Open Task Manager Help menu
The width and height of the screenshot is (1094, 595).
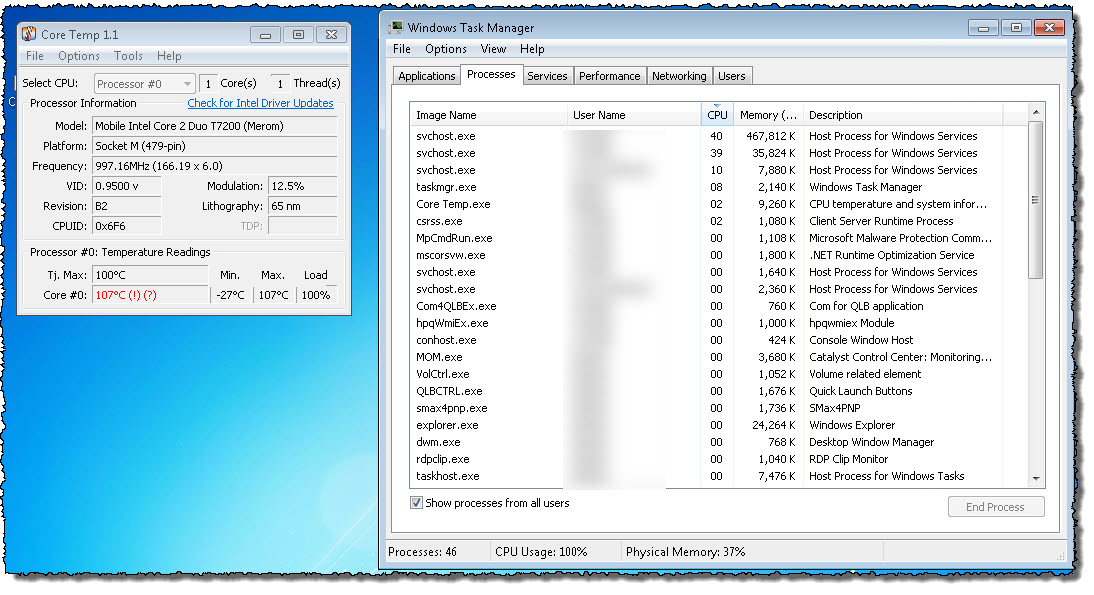(532, 49)
